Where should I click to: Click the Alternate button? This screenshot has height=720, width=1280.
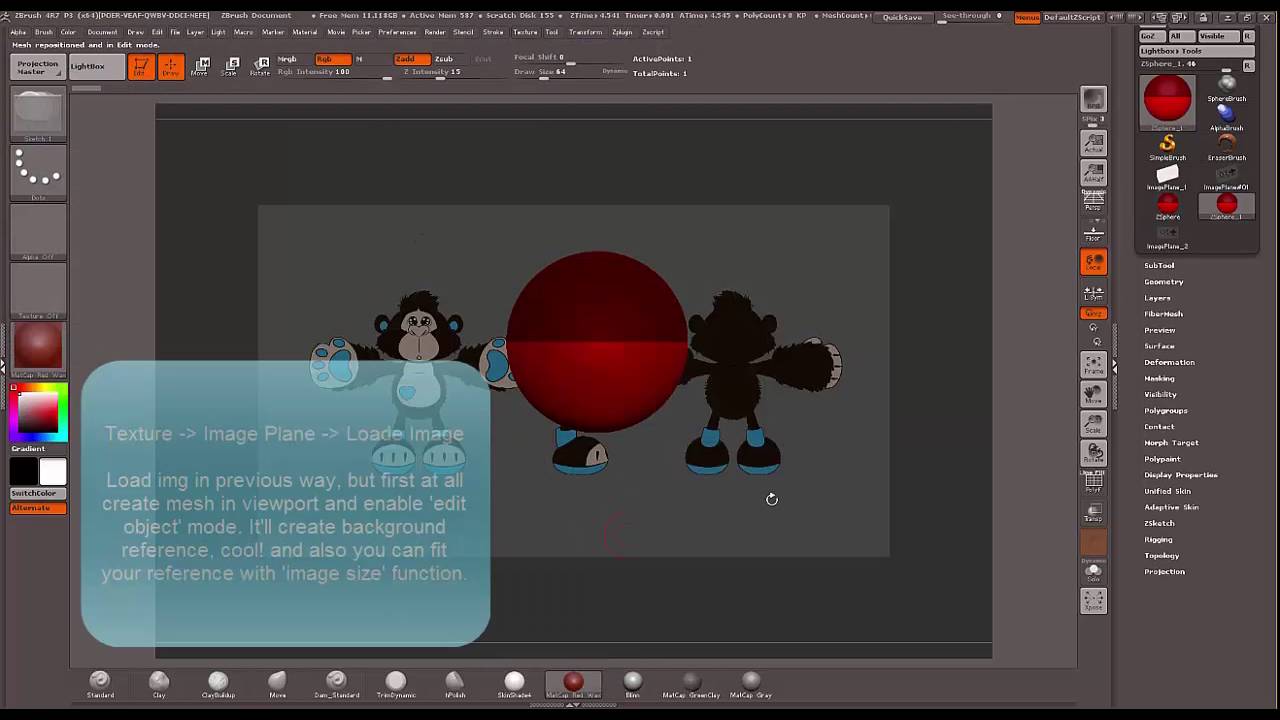(38, 508)
